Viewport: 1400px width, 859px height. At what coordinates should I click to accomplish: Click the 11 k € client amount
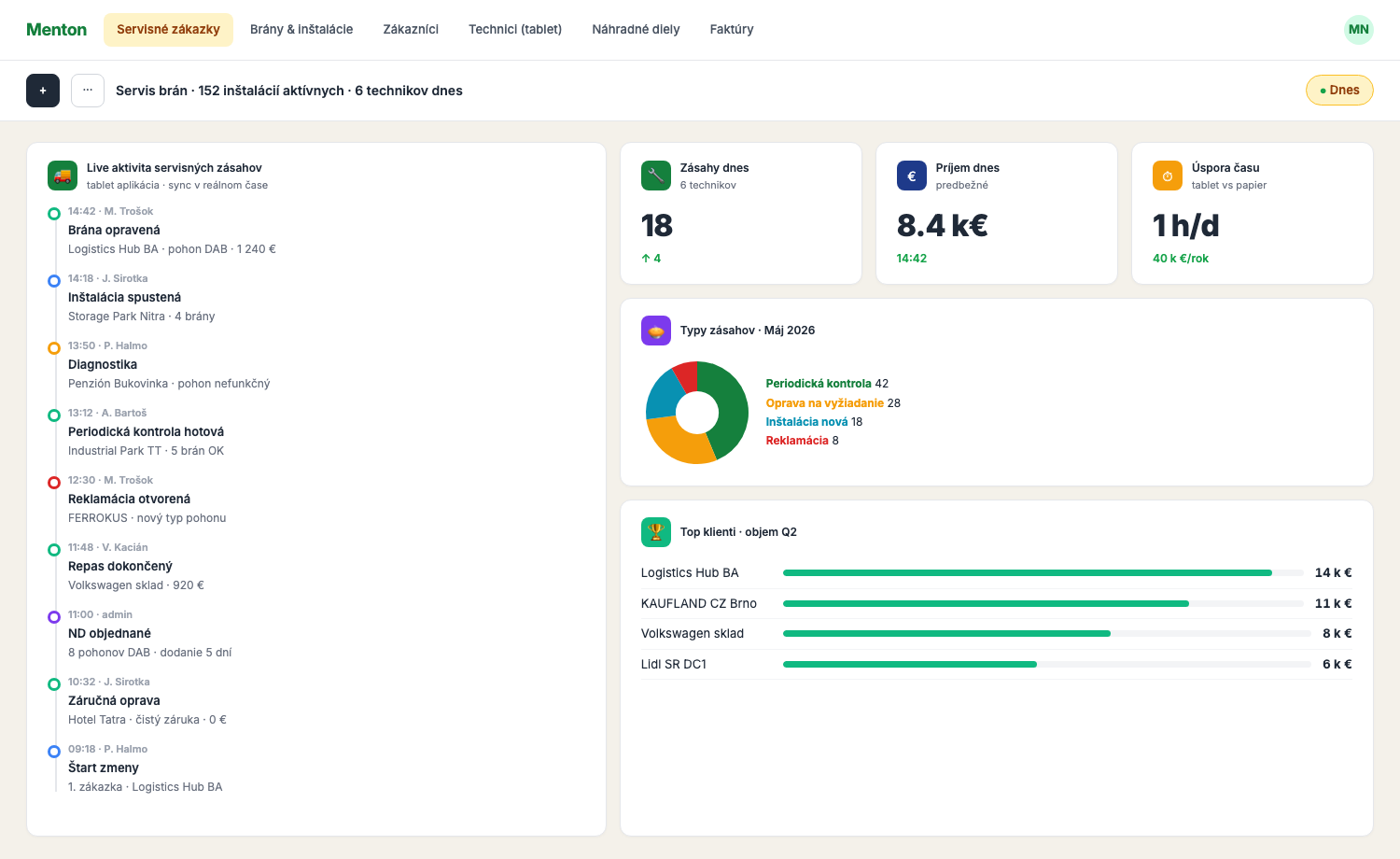pos(1333,604)
